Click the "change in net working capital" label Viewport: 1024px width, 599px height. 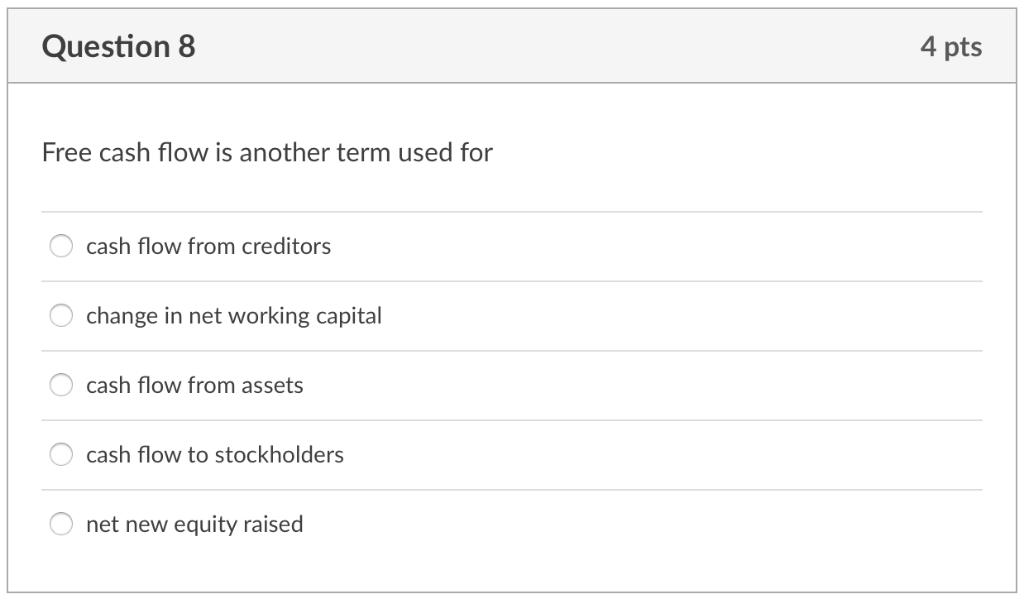click(234, 316)
